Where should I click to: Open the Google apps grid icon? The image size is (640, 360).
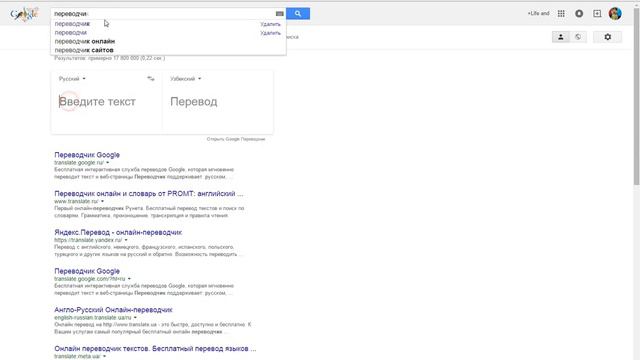tap(561, 13)
